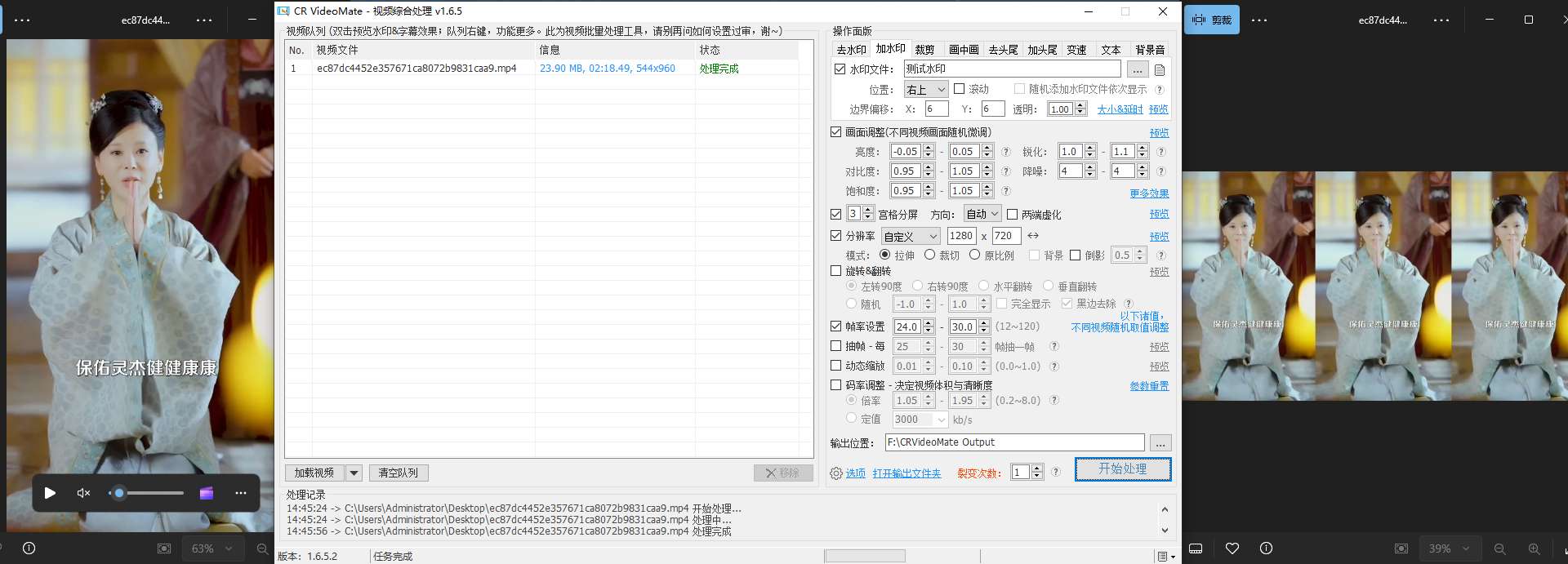Image resolution: width=1568 pixels, height=564 pixels.
Task: Click the 更多效果 link
Action: pyautogui.click(x=1149, y=193)
